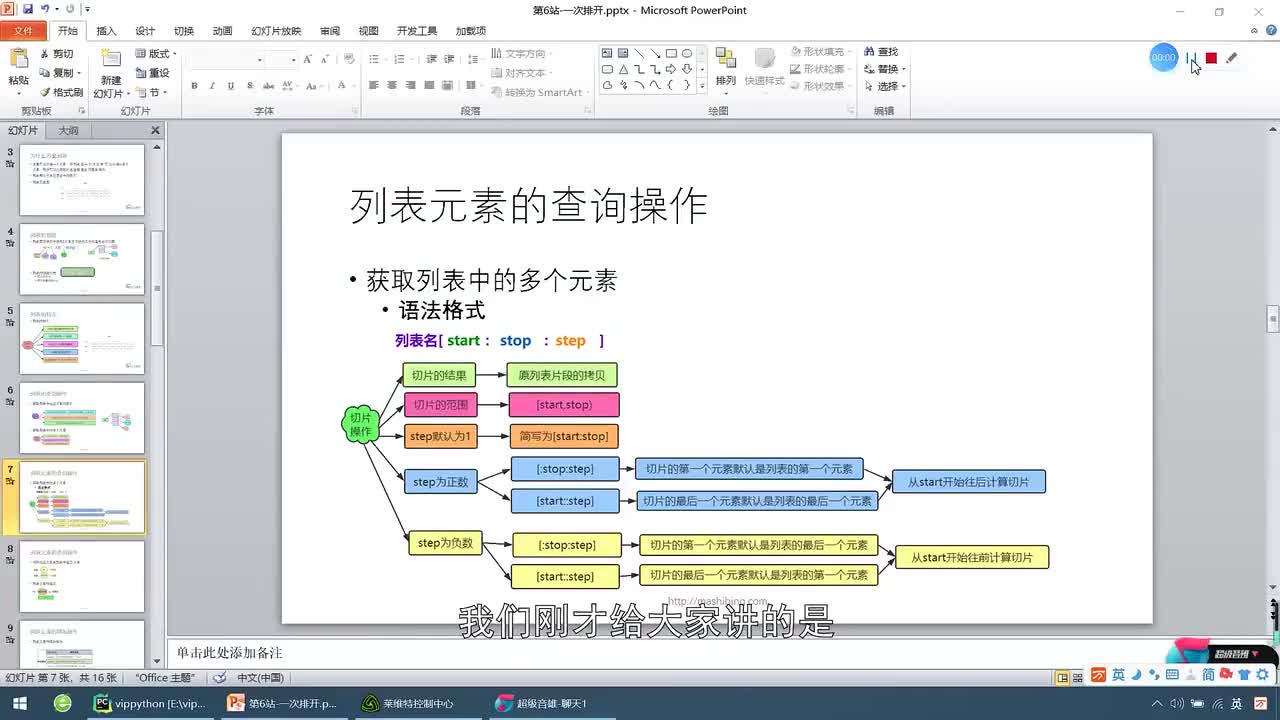Save the presentation from quick access toolbar
1280x720 pixels.
coord(27,9)
